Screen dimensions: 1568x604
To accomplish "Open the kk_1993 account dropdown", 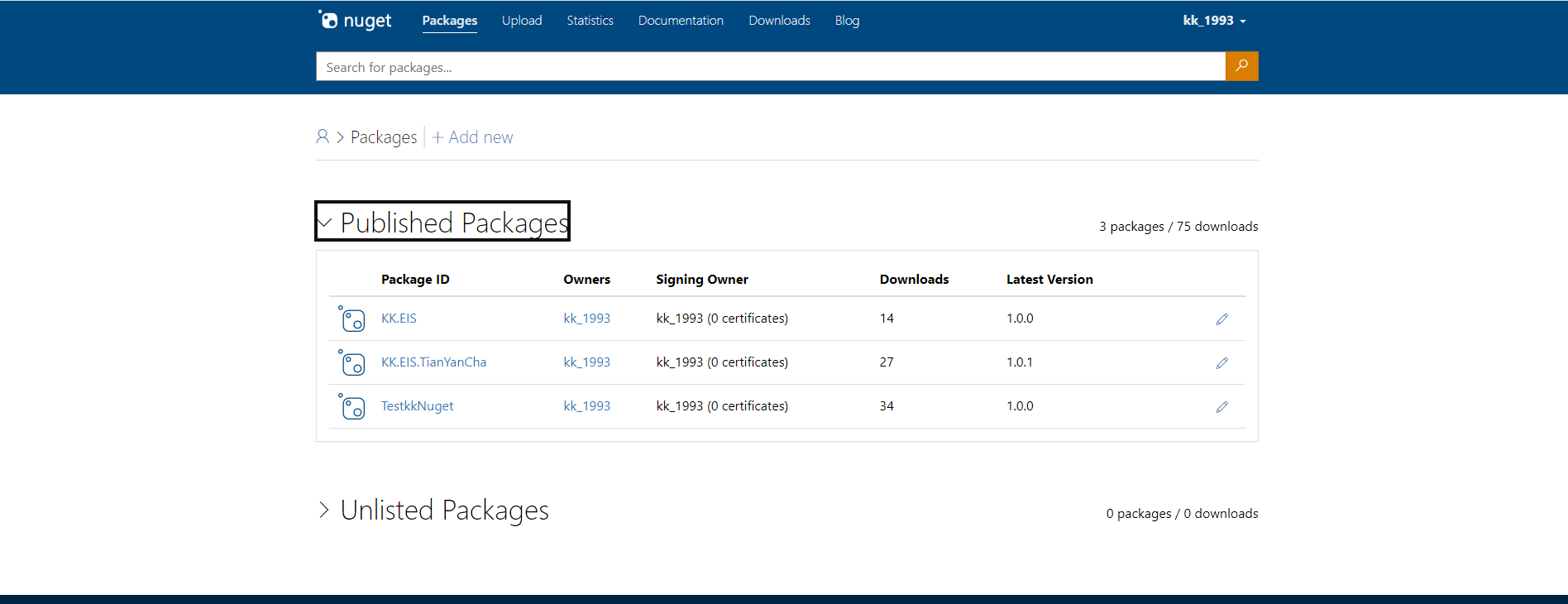I will point(1214,21).
